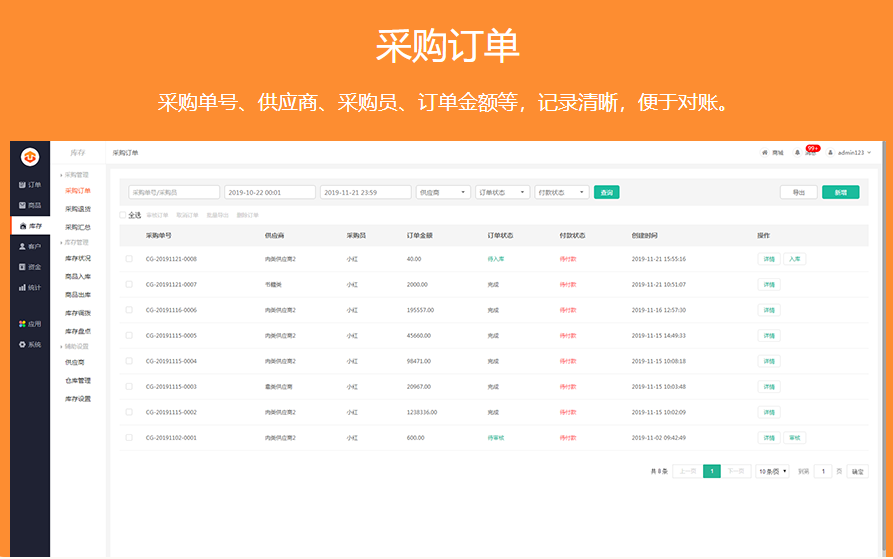893x559 pixels.
Task: Open the 订单状态 order status dropdown
Action: pyautogui.click(x=502, y=192)
